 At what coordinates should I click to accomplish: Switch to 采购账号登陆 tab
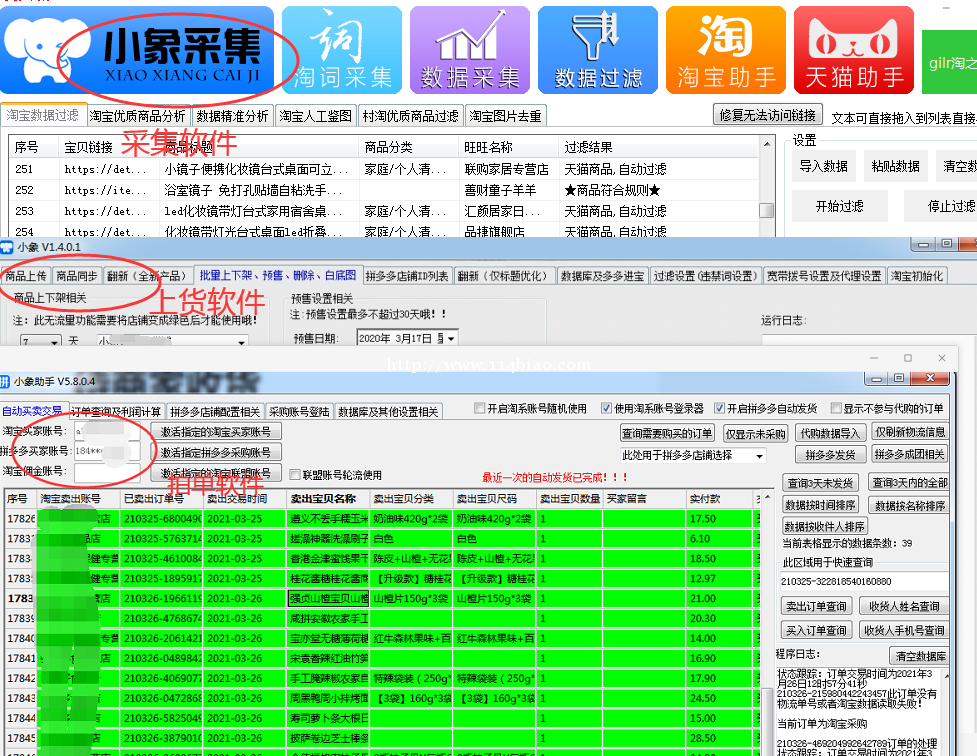[299, 411]
